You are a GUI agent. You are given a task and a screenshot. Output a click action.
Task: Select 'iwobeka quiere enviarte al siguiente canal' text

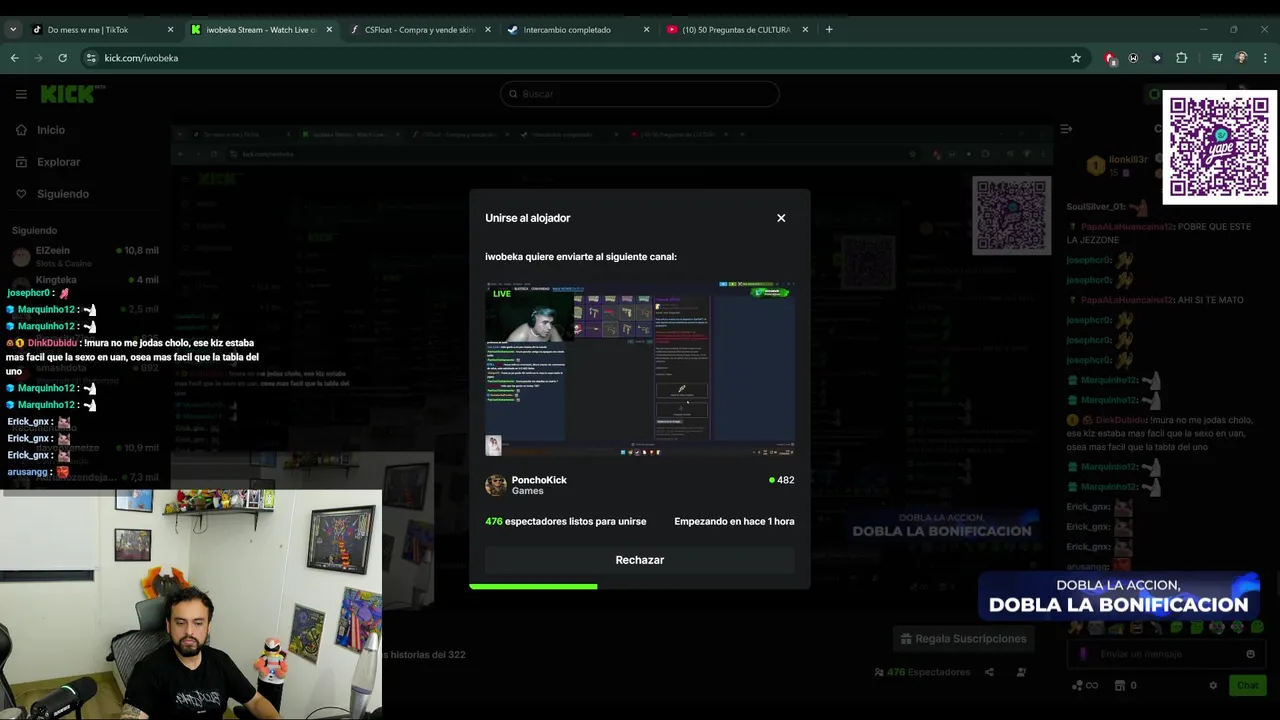click(581, 257)
